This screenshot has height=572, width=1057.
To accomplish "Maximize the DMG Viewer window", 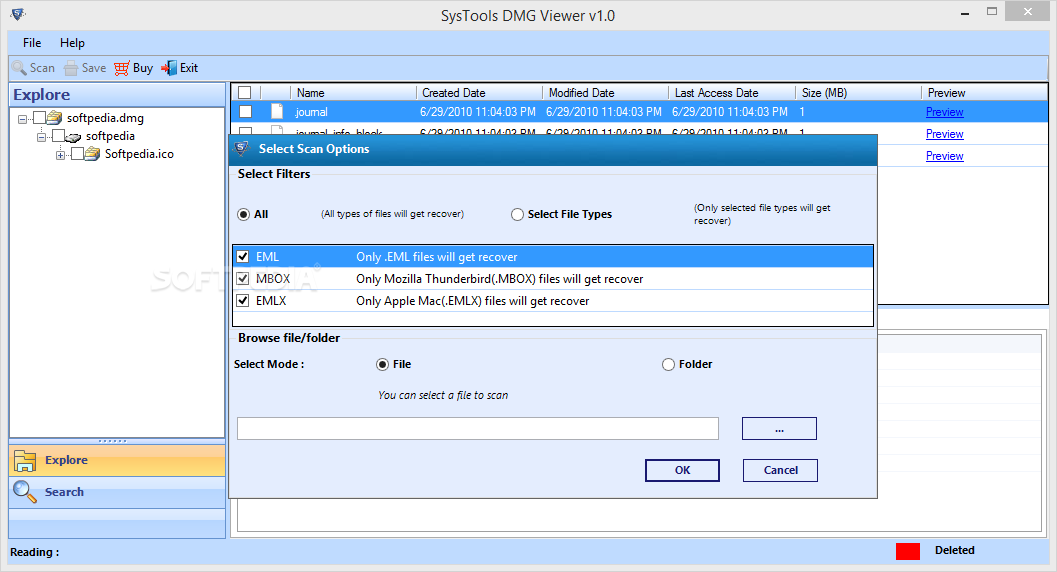I will [x=992, y=11].
